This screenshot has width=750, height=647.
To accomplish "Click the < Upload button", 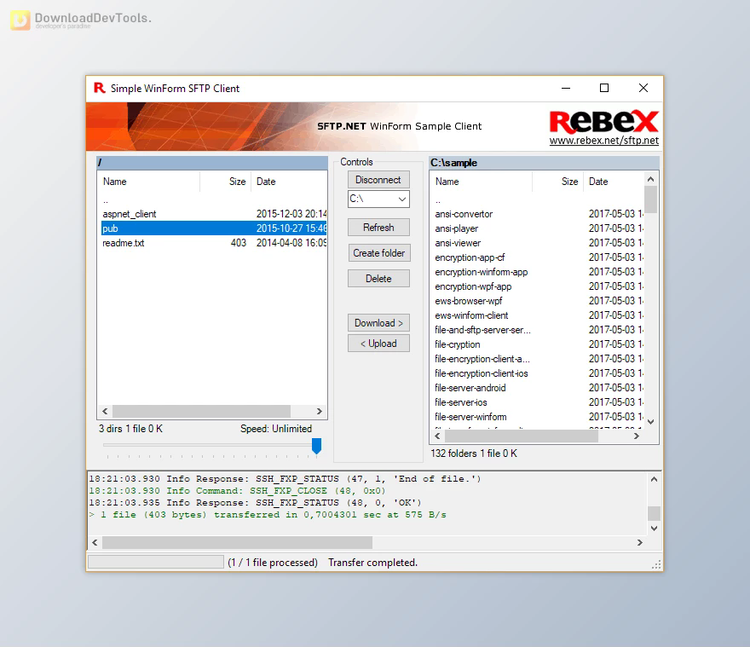I will point(378,343).
